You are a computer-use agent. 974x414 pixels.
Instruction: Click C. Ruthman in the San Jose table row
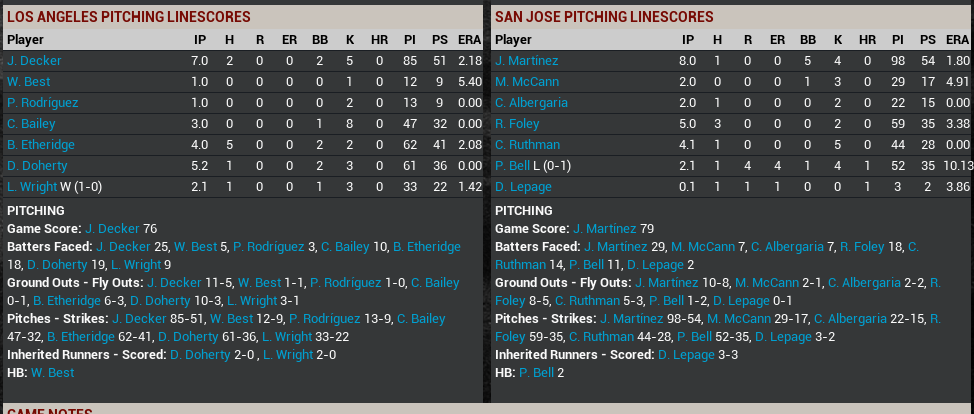pos(527,145)
